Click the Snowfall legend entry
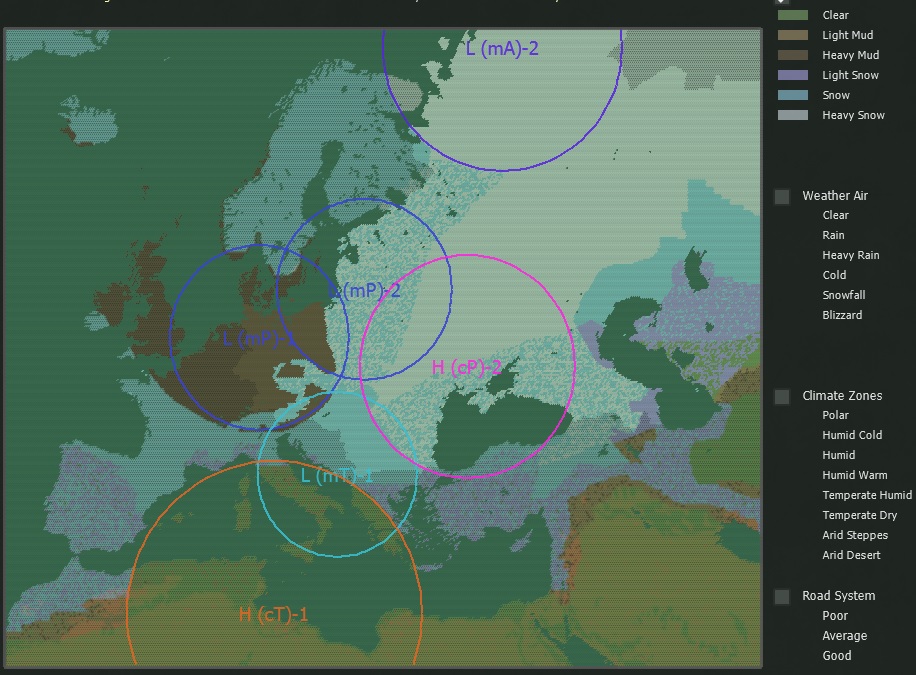 tap(844, 295)
